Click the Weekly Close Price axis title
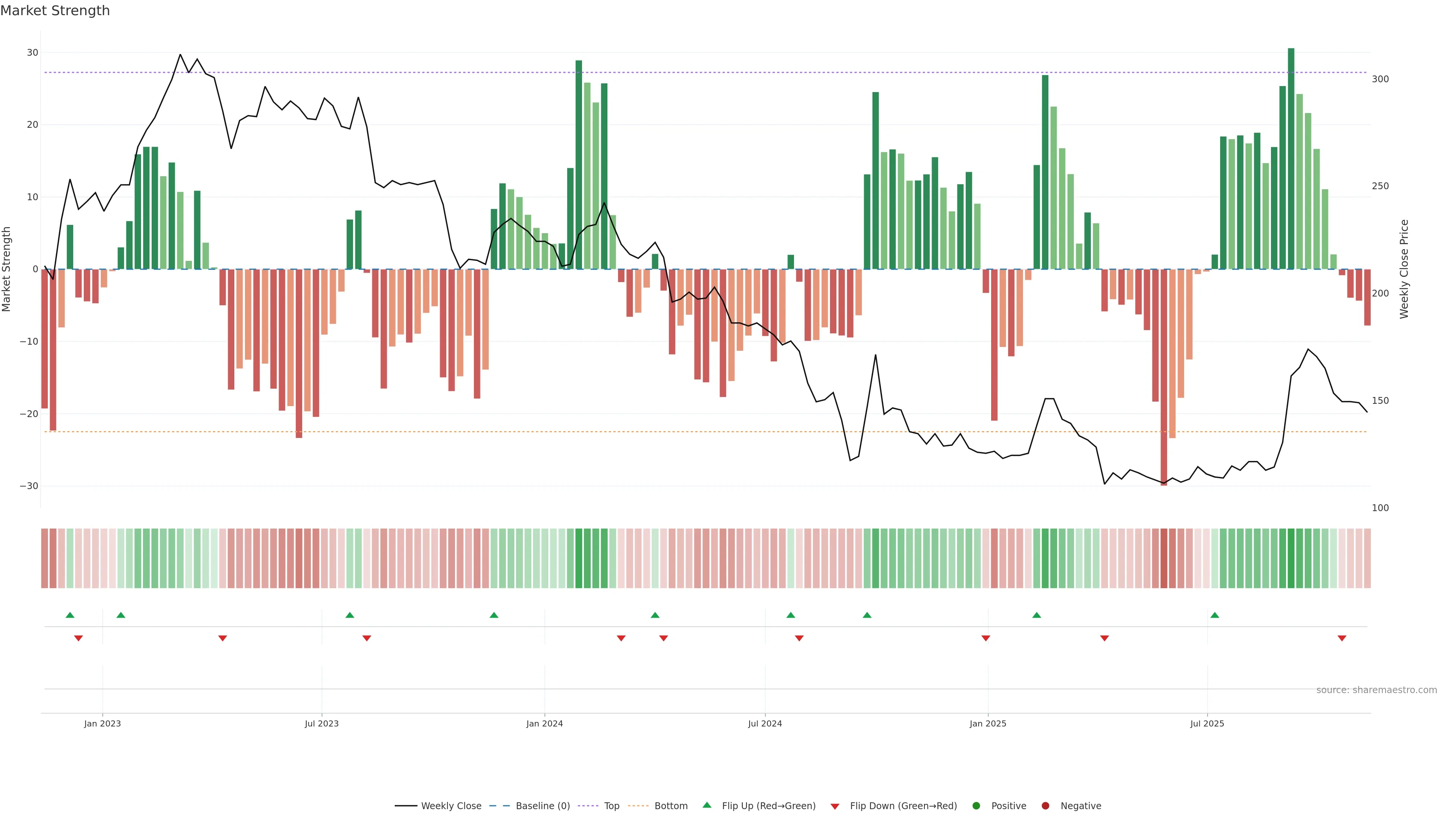 1404,269
